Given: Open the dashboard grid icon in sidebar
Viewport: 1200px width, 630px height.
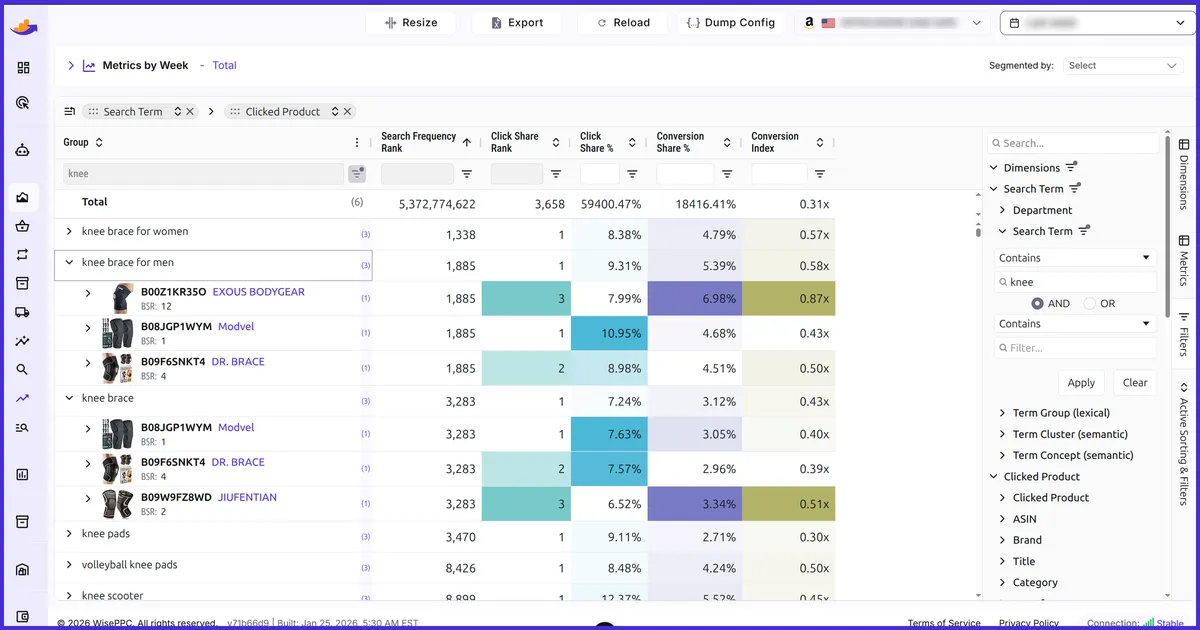Looking at the screenshot, I should click(x=23, y=68).
